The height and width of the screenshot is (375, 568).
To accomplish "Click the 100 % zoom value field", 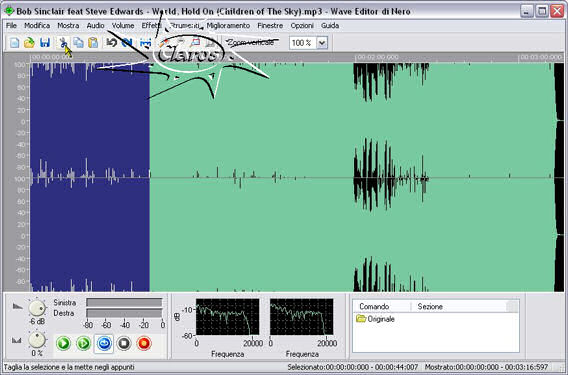I will pyautogui.click(x=303, y=43).
